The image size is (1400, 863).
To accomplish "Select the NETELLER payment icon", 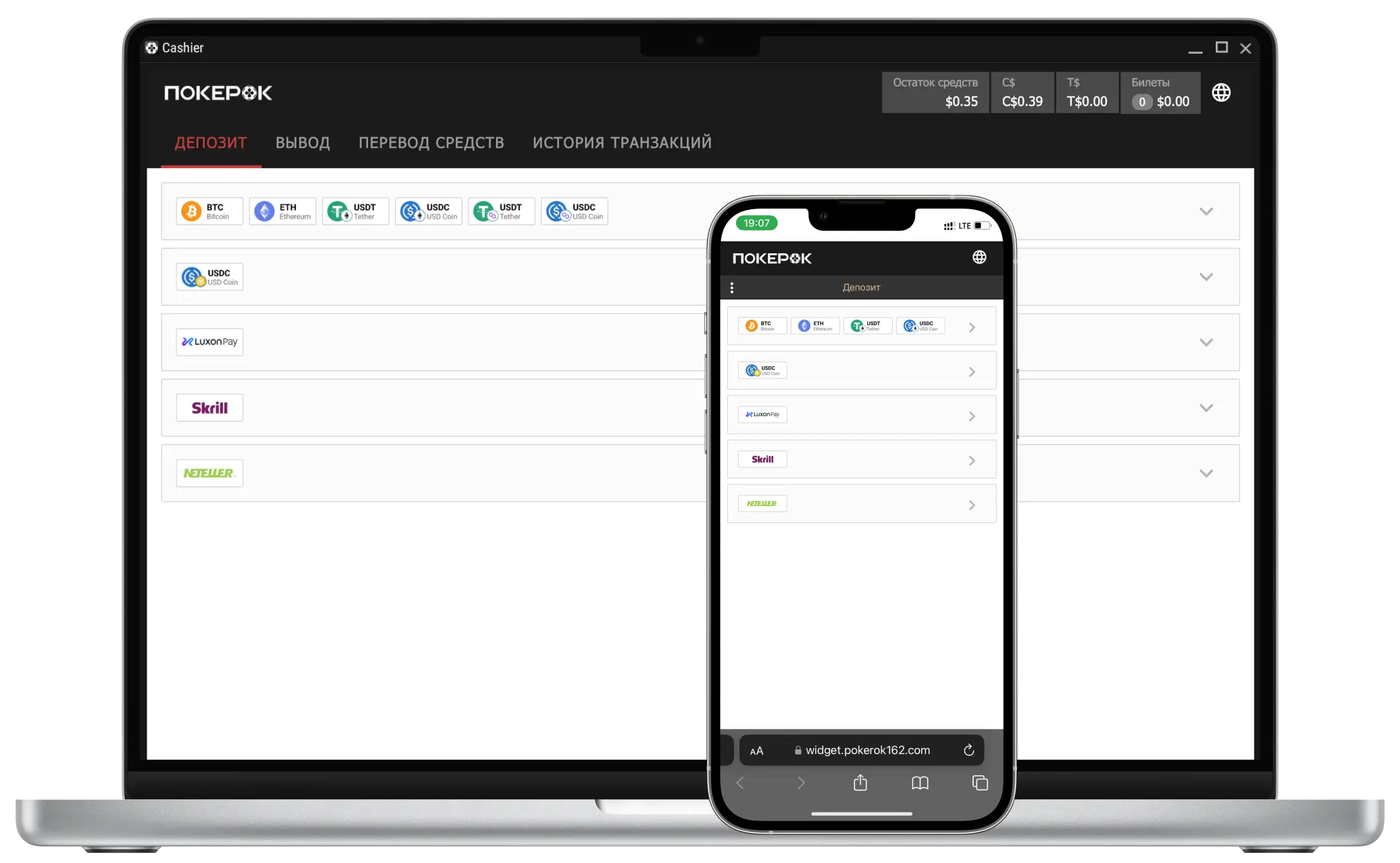I will point(209,473).
